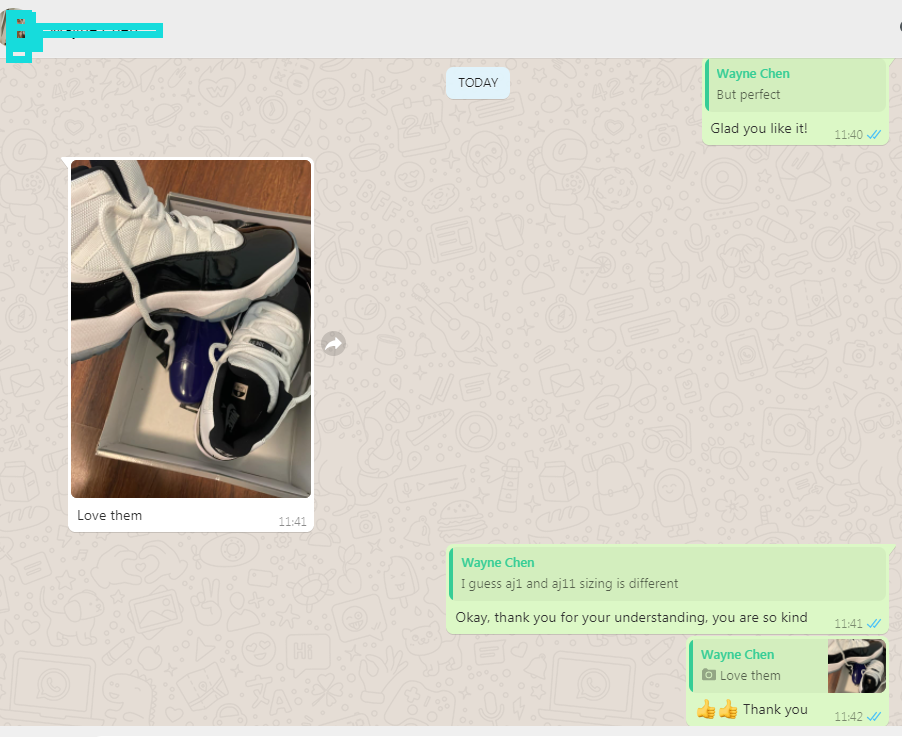Click Wayne Chen name above 'Love them' quote
Image resolution: width=902 pixels, height=737 pixels.
tap(737, 655)
